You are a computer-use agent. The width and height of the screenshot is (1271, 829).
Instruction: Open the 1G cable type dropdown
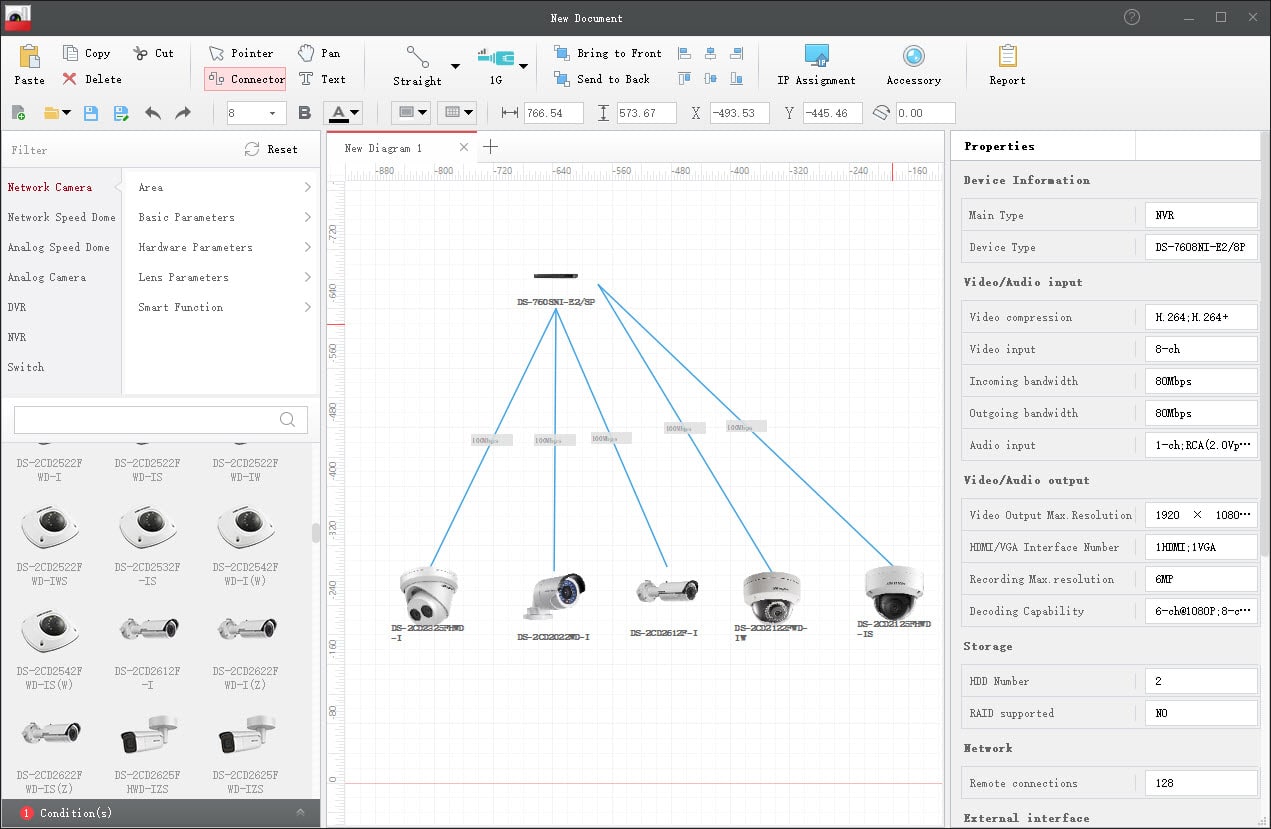[x=523, y=67]
